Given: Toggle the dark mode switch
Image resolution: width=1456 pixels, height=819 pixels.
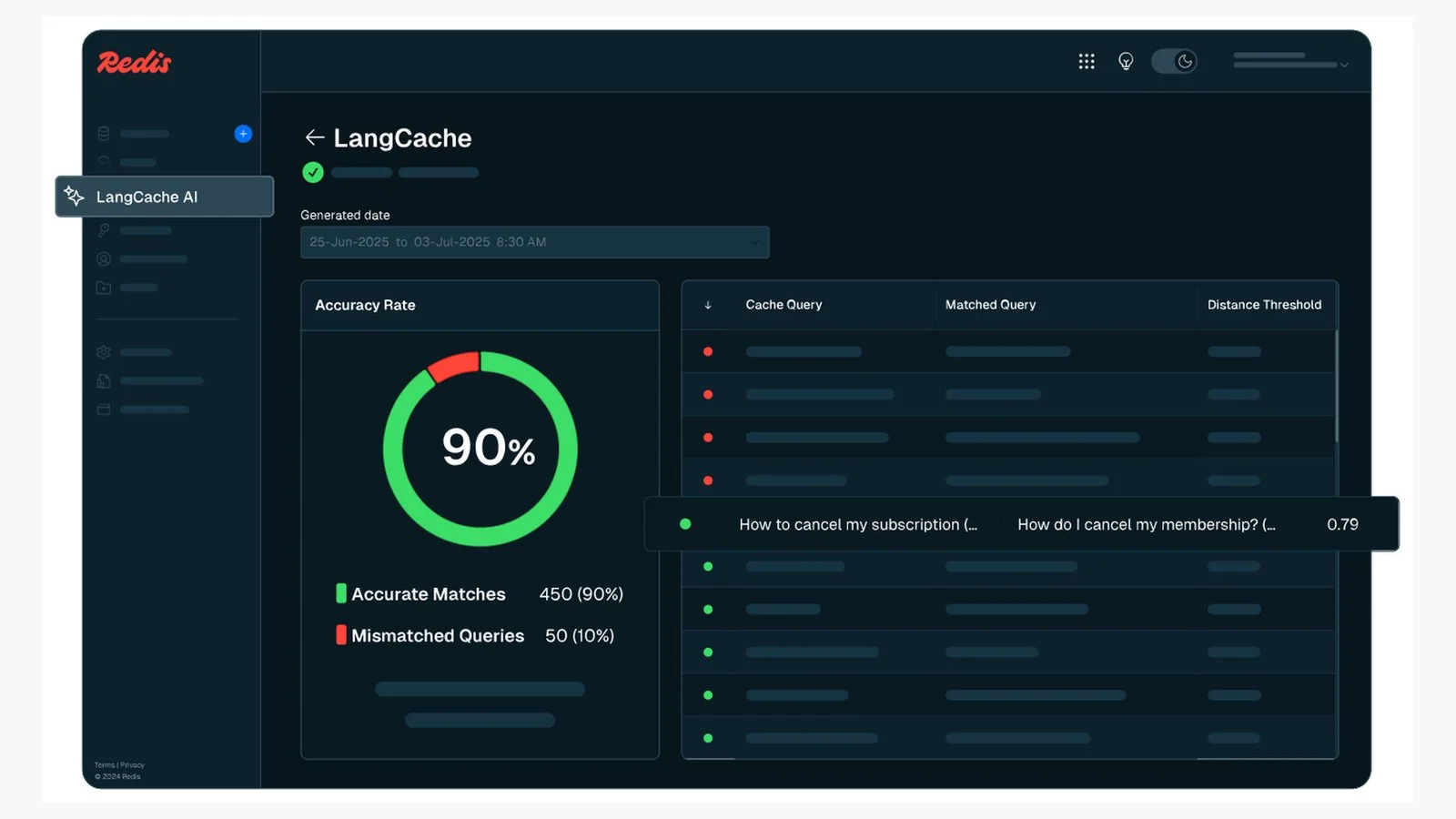Looking at the screenshot, I should (x=1174, y=61).
